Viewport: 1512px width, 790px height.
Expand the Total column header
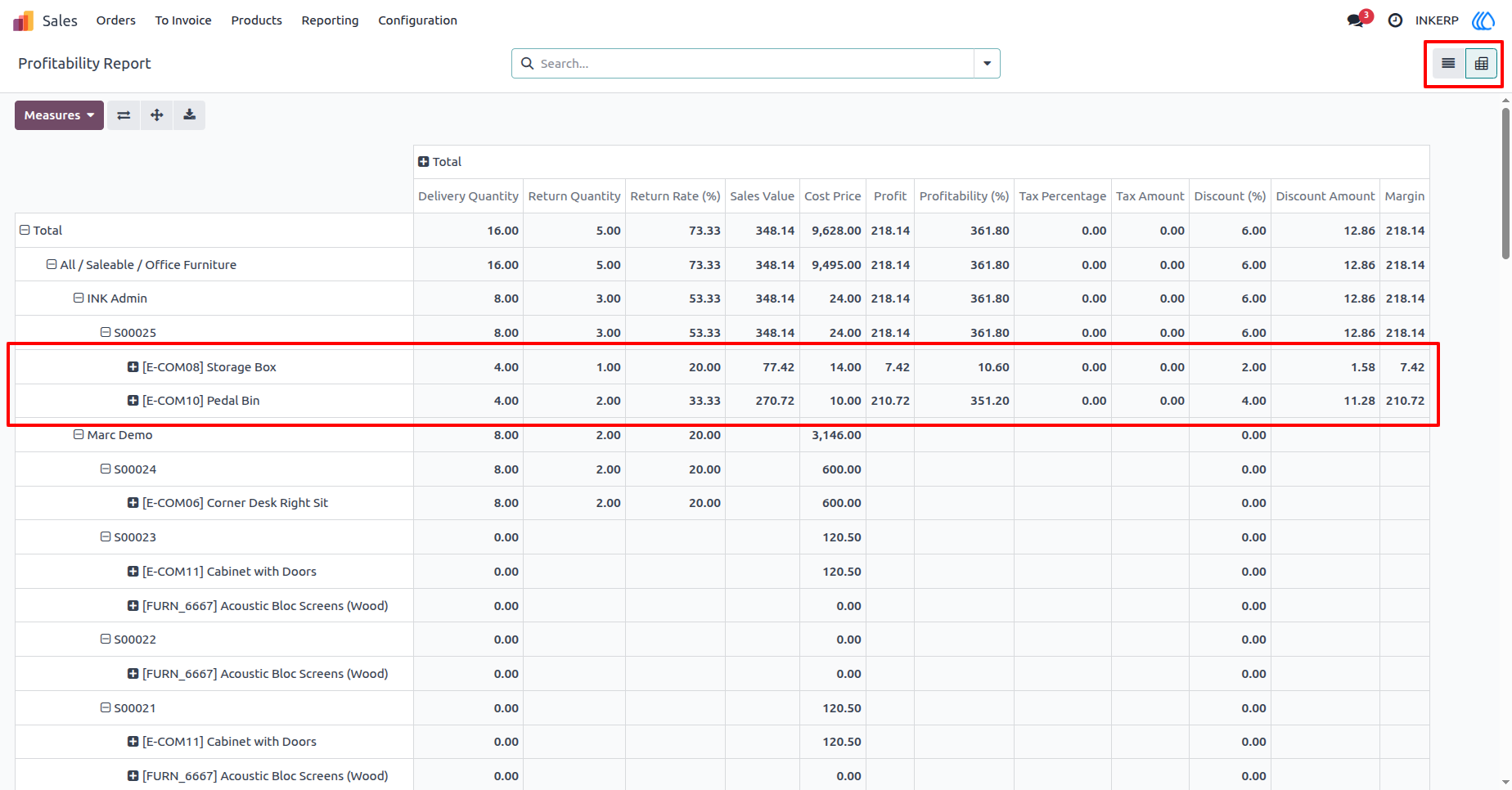click(x=423, y=162)
